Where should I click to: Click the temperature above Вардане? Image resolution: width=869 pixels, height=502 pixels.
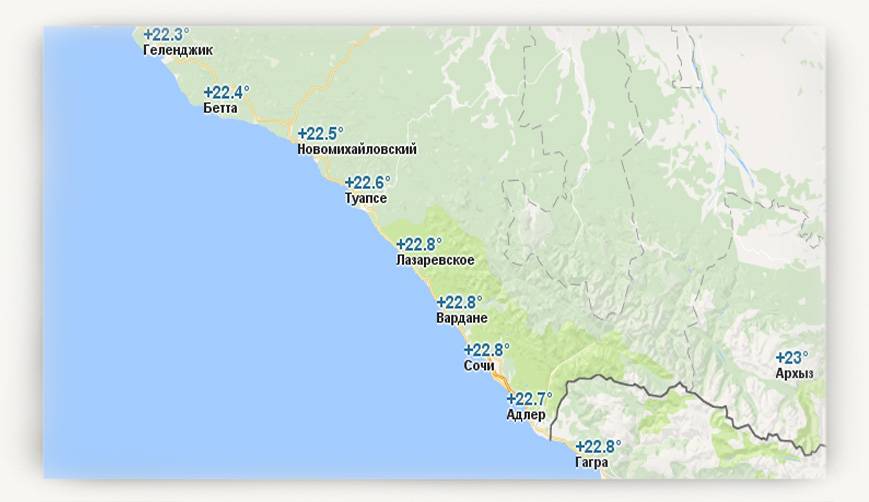pyautogui.click(x=459, y=302)
